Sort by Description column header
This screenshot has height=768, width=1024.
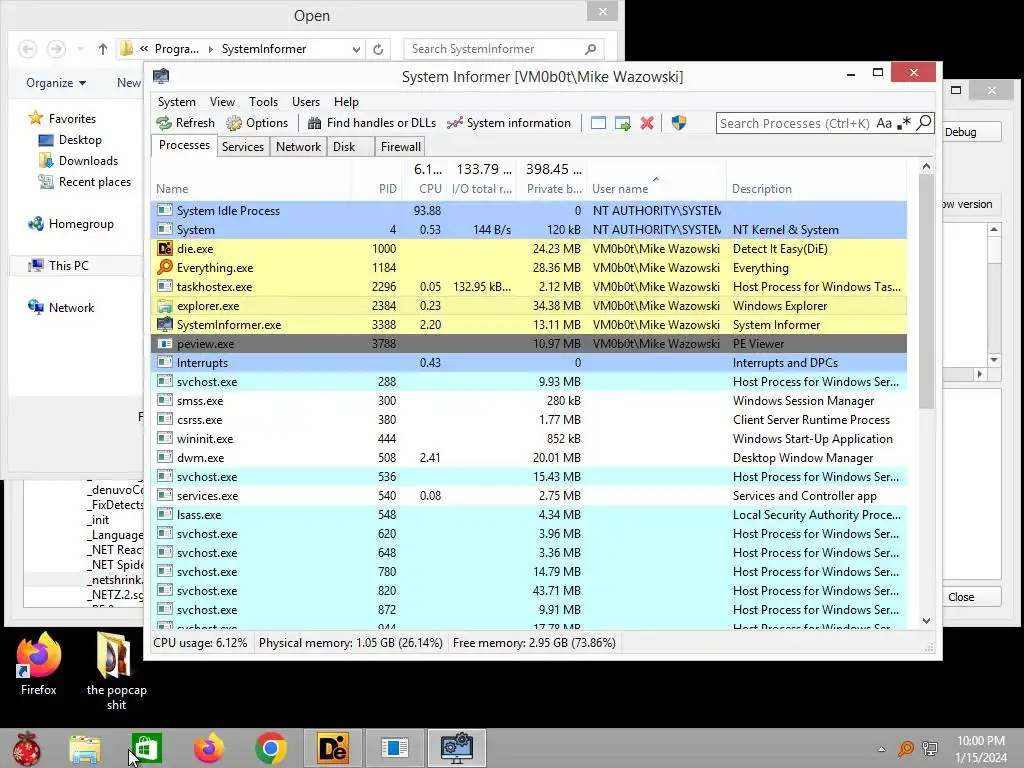[816, 189]
